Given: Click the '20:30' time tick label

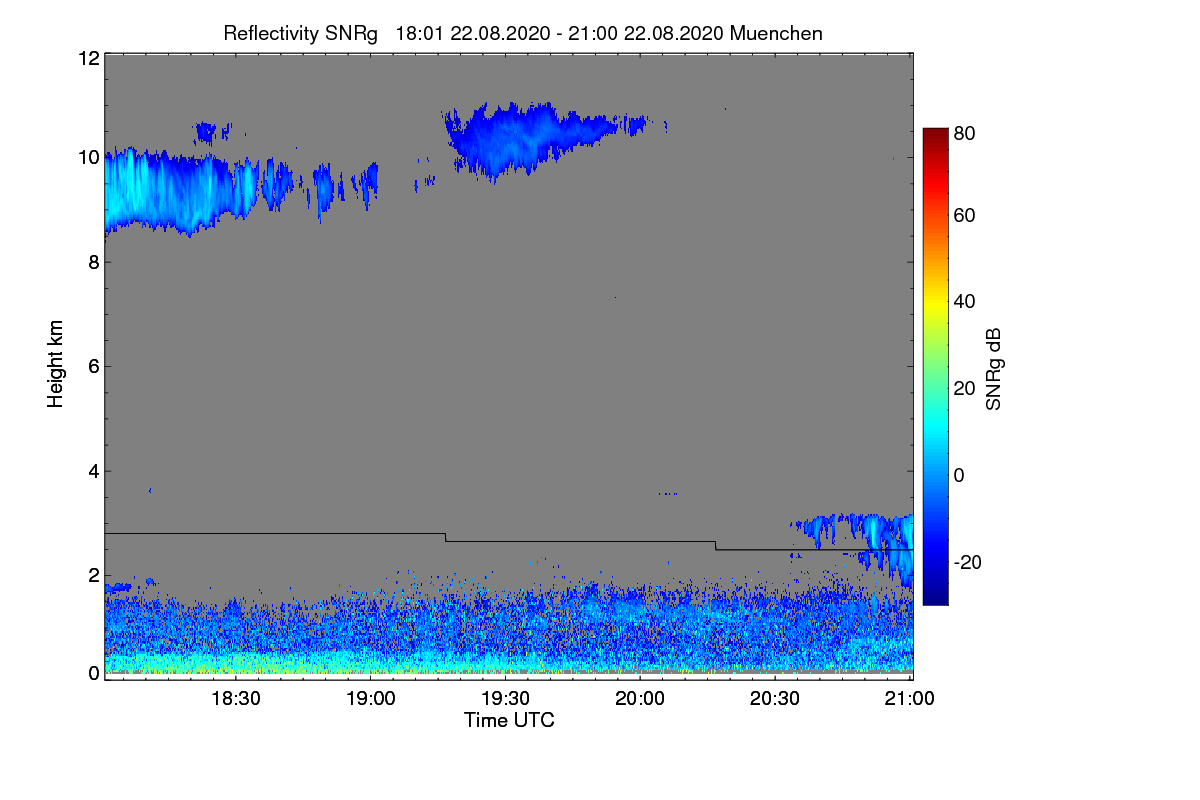Looking at the screenshot, I should (774, 698).
